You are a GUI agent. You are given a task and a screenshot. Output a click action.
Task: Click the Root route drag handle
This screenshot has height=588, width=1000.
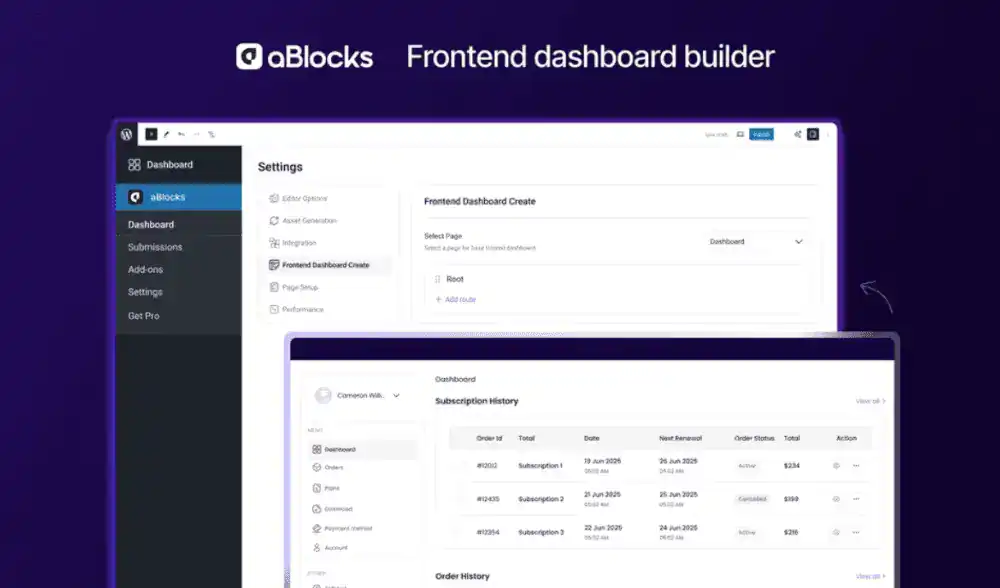(437, 280)
